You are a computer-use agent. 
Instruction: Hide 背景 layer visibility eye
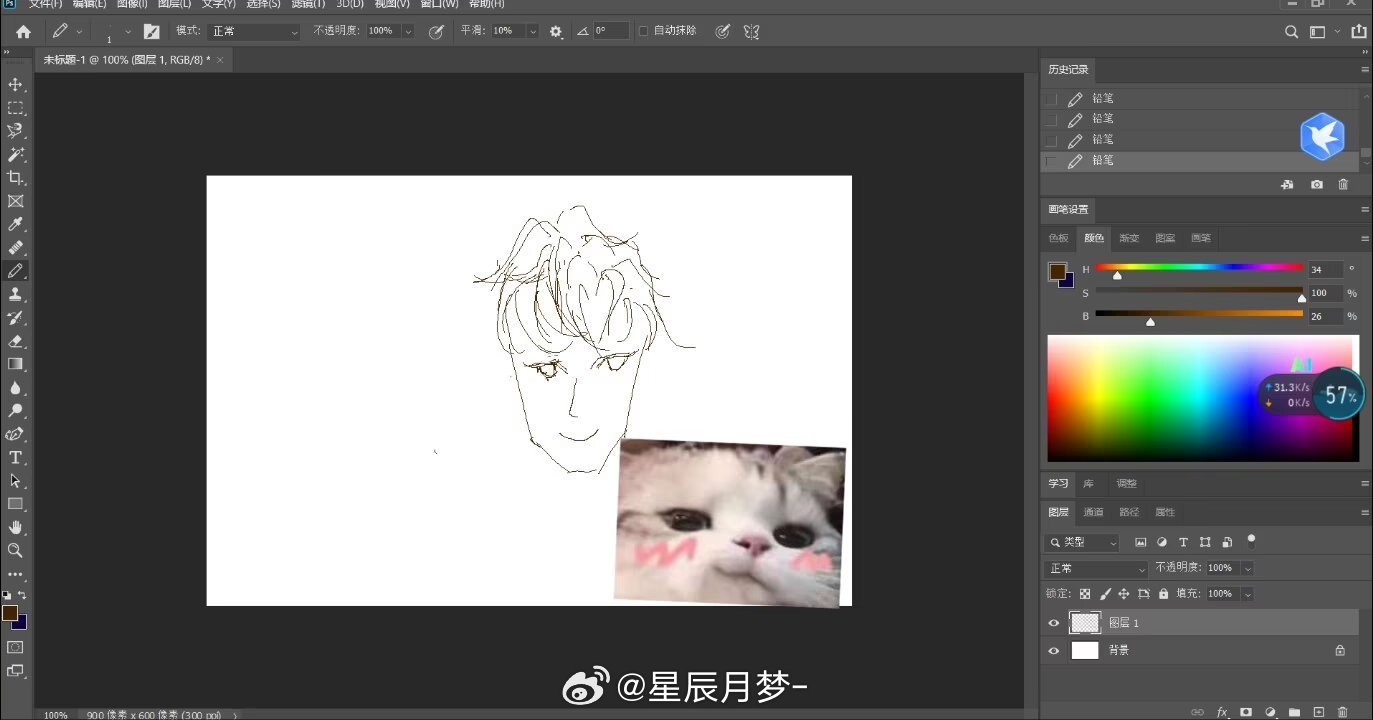pyautogui.click(x=1053, y=650)
